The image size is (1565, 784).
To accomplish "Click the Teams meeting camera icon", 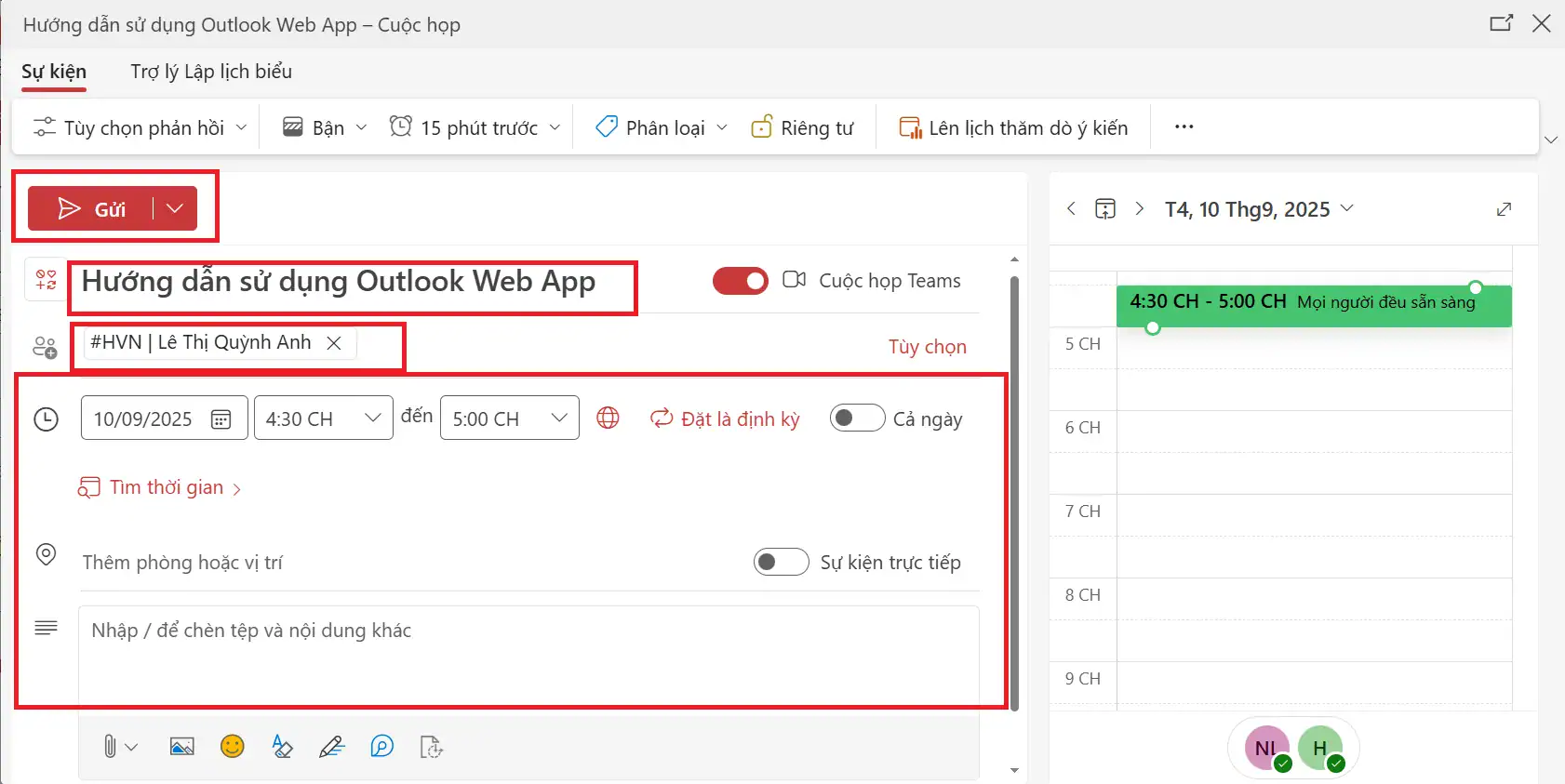I will pyautogui.click(x=794, y=280).
